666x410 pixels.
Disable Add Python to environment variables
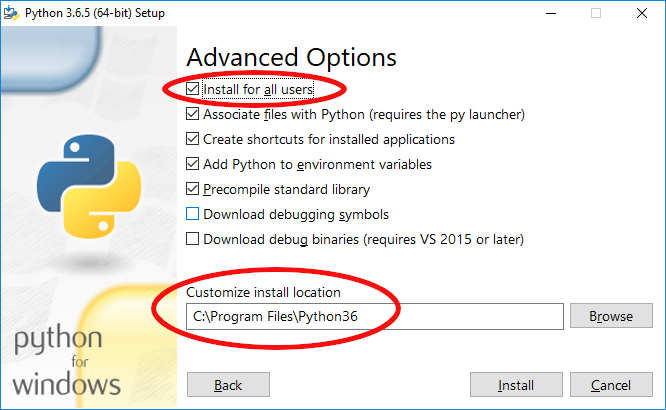click(x=192, y=164)
